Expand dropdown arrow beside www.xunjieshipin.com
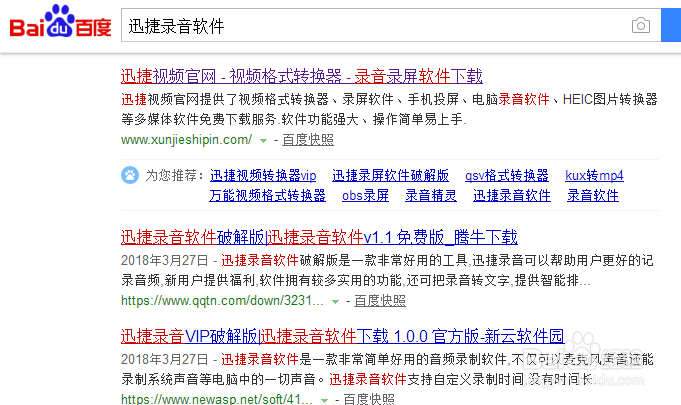681x405 pixels. 263,141
